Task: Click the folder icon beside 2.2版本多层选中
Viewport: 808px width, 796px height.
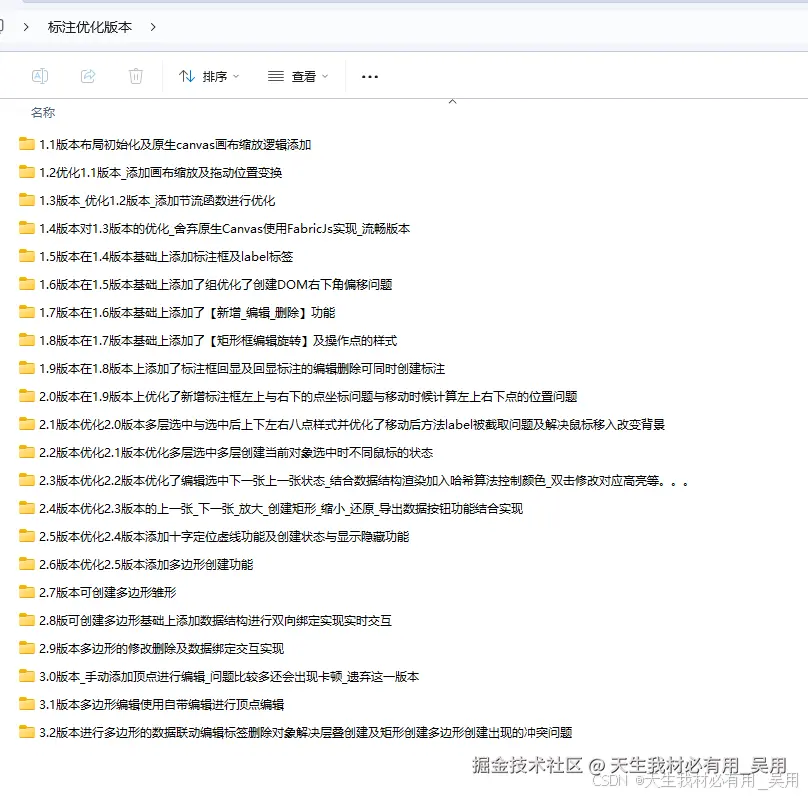Action: tap(26, 452)
